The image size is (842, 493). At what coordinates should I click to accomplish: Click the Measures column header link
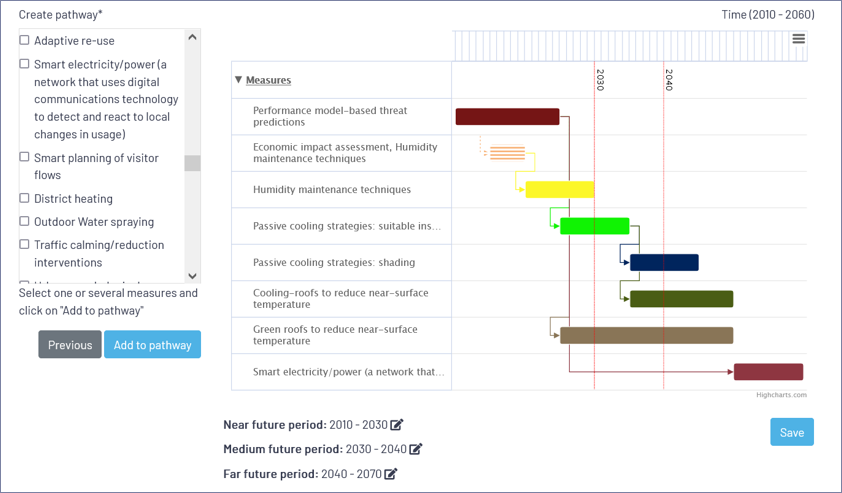point(268,80)
